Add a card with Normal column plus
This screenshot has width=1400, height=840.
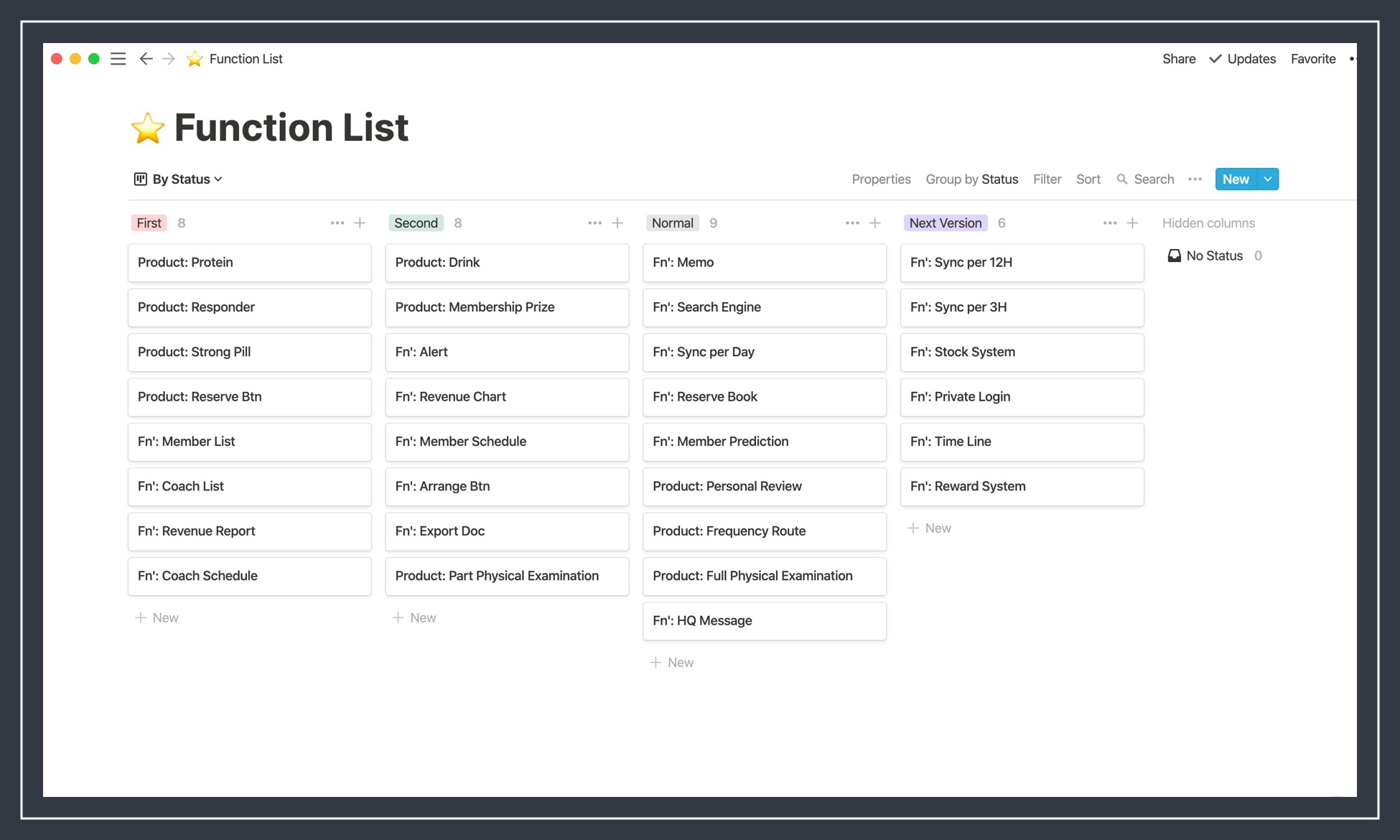tap(874, 223)
